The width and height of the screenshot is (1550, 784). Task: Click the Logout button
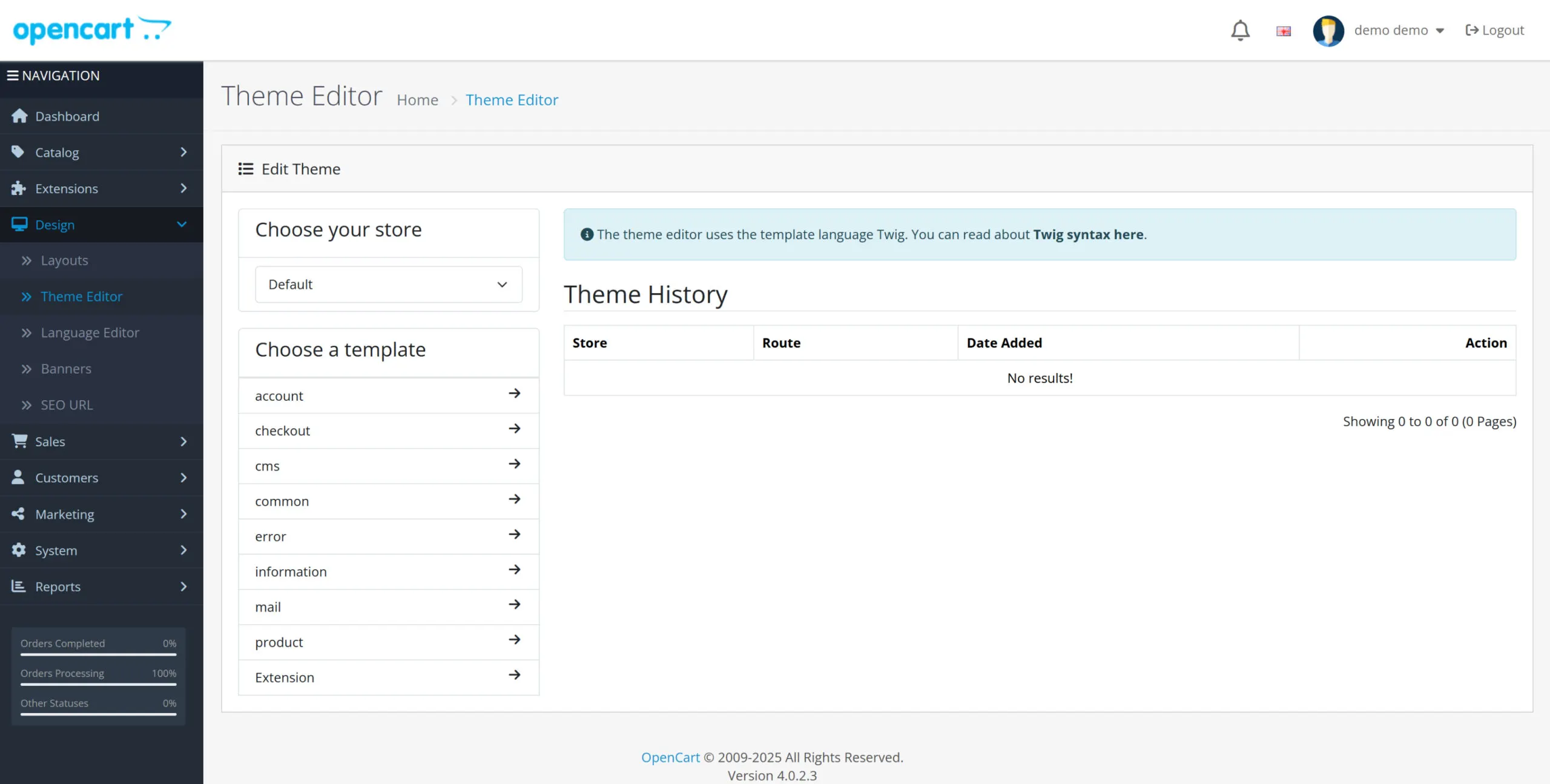tap(1494, 30)
